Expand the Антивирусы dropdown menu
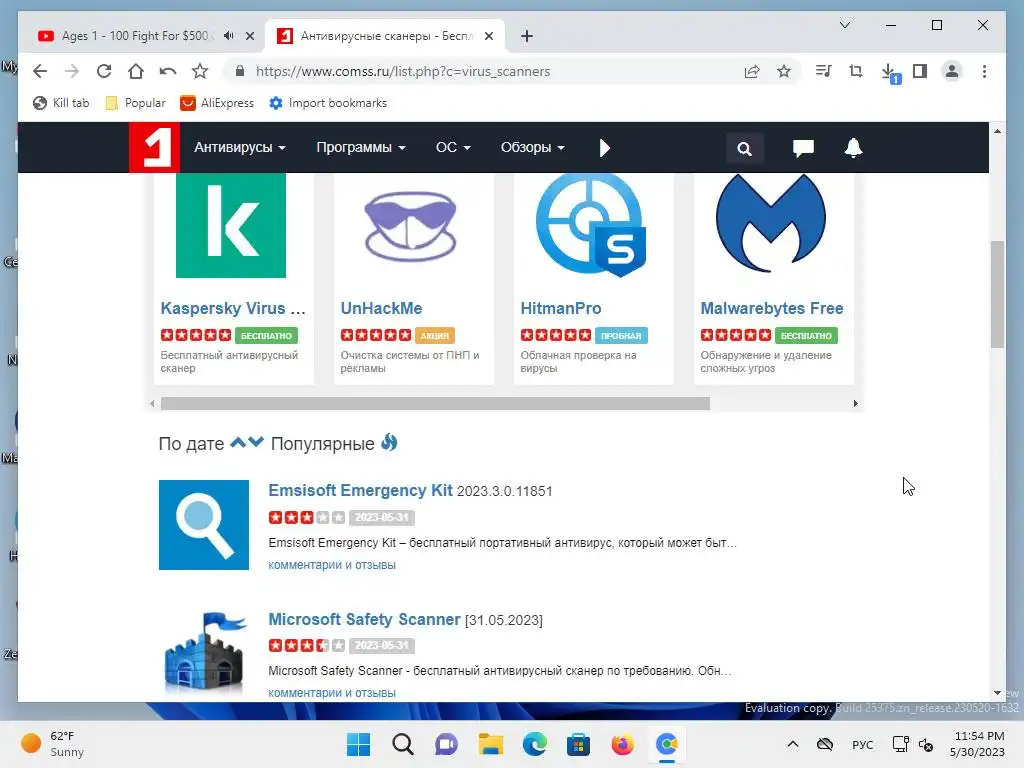The image size is (1024, 768). click(x=240, y=147)
